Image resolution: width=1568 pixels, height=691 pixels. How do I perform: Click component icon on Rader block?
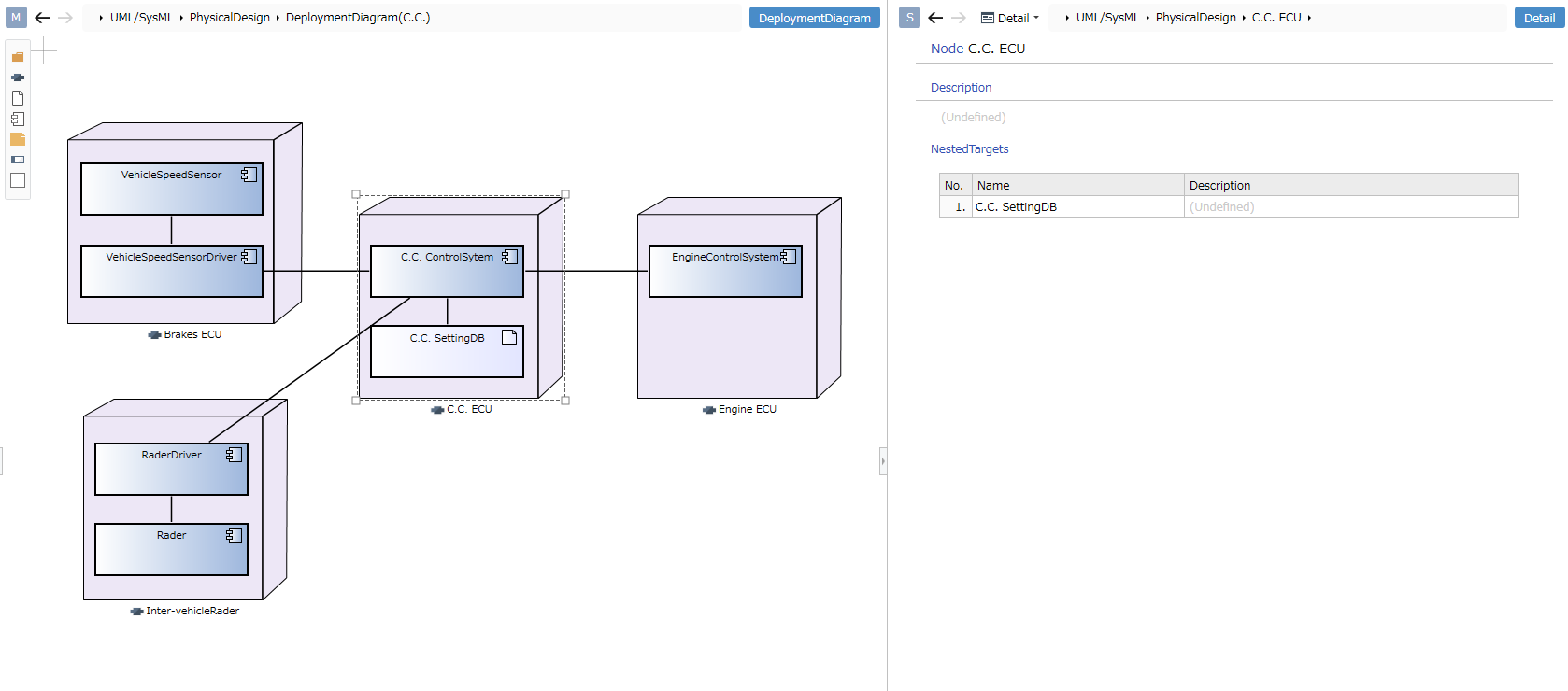[234, 535]
